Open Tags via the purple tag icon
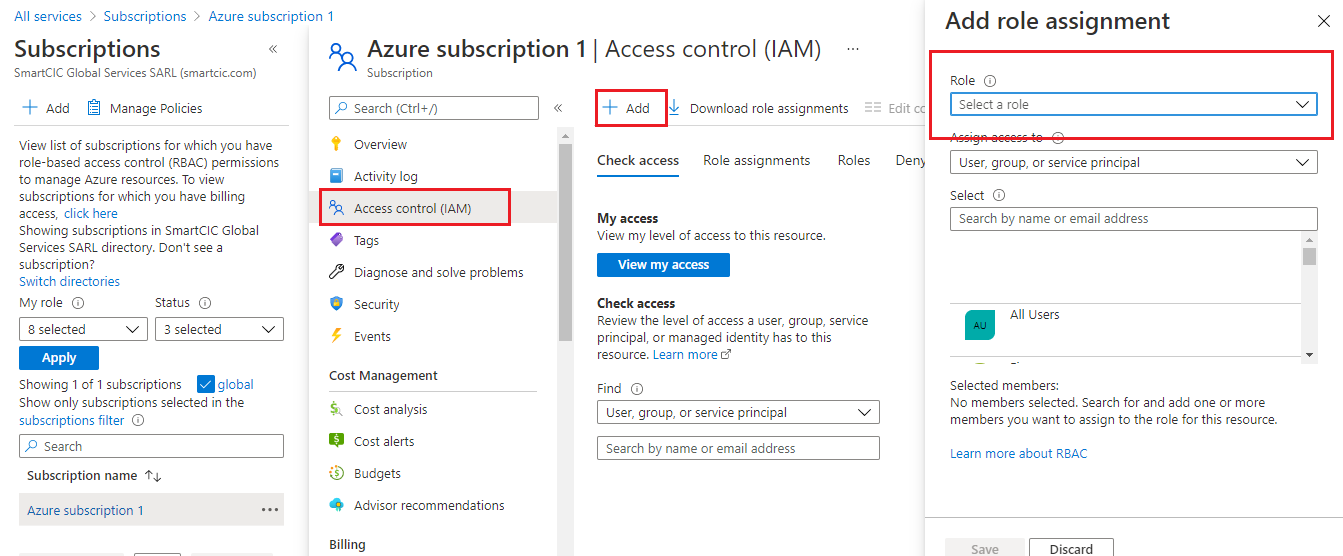Viewport: 1343px width, 556px height. click(337, 240)
